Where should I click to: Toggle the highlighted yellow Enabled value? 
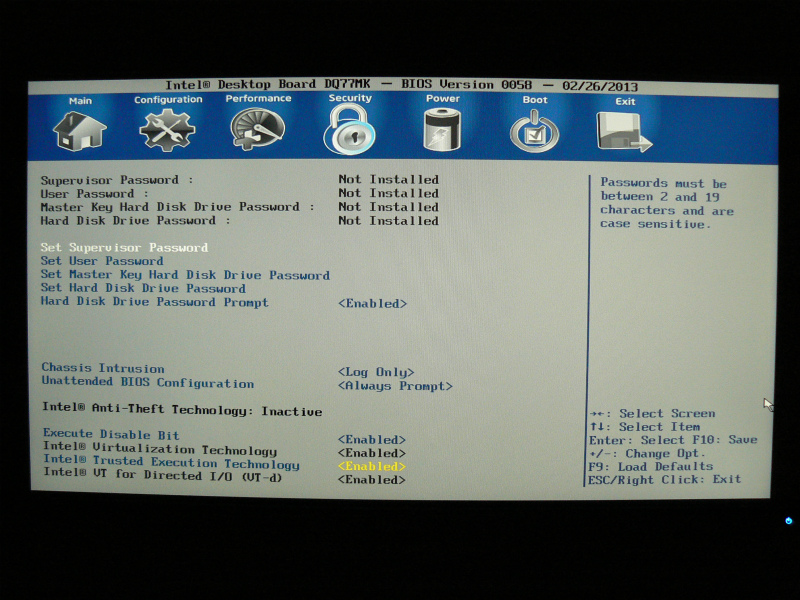[372, 466]
